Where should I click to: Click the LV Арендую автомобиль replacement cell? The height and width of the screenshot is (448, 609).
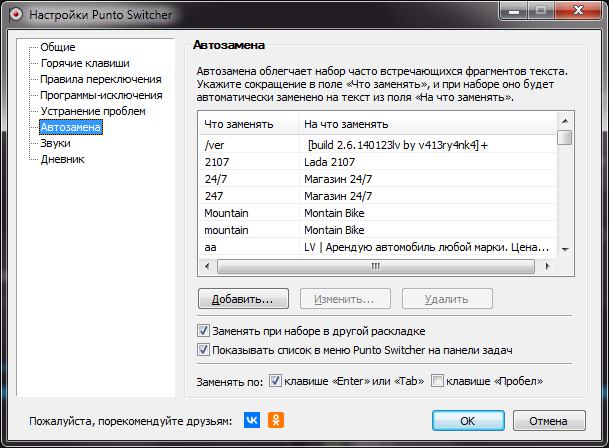[426, 247]
